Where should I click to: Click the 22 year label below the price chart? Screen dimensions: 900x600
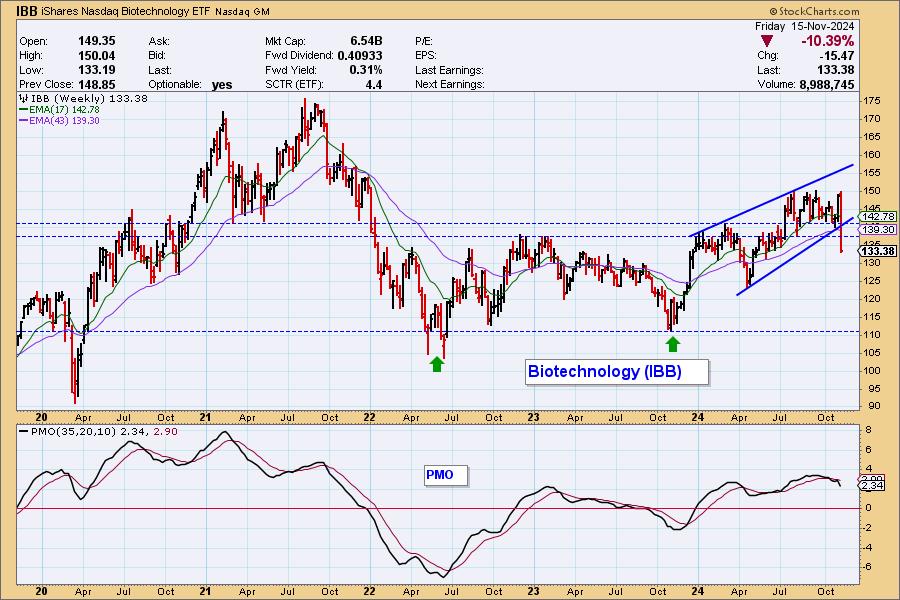(x=369, y=417)
